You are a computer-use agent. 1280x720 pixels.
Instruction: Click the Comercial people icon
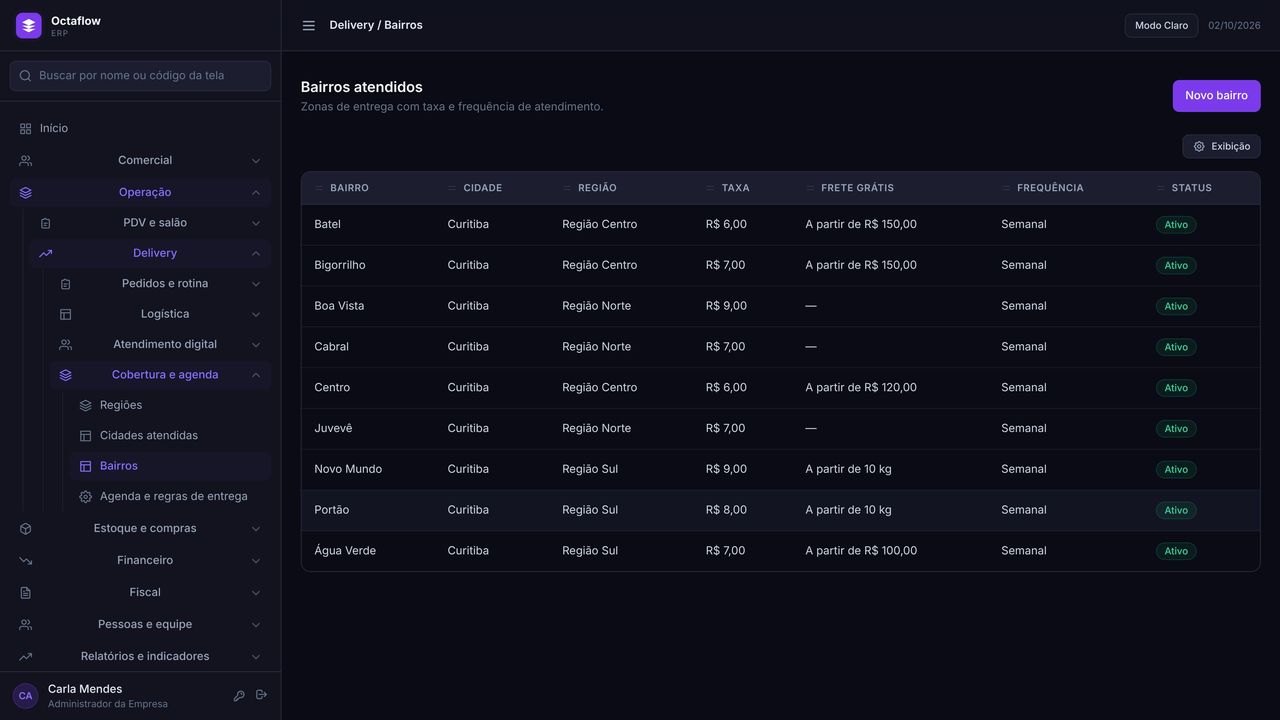click(x=26, y=161)
